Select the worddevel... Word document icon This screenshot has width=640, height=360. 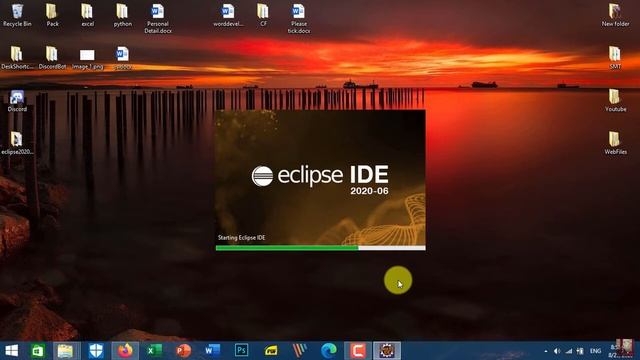[x=228, y=15]
